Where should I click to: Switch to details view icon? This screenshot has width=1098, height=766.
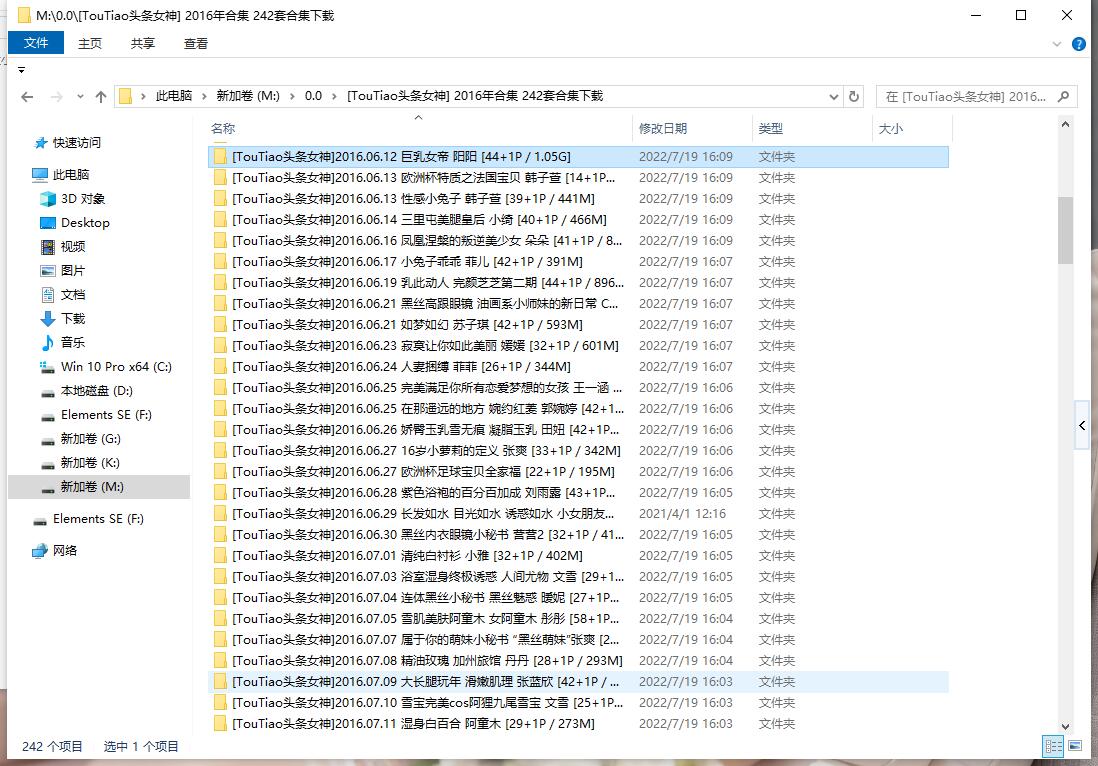[1053, 746]
